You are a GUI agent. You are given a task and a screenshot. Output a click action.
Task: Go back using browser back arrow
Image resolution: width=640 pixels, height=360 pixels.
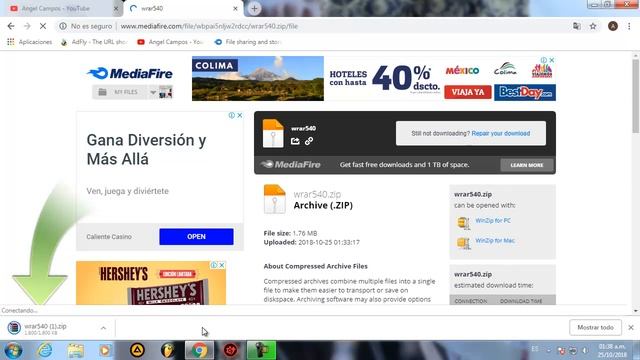pos(11,26)
